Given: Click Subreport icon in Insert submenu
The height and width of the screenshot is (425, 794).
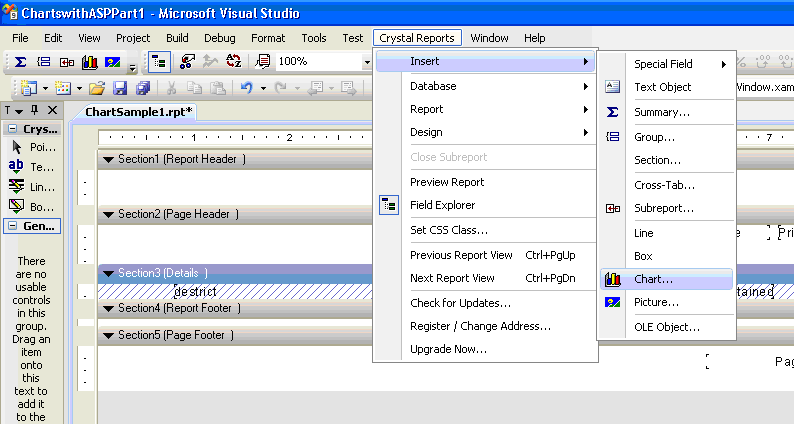Looking at the screenshot, I should 613,208.
